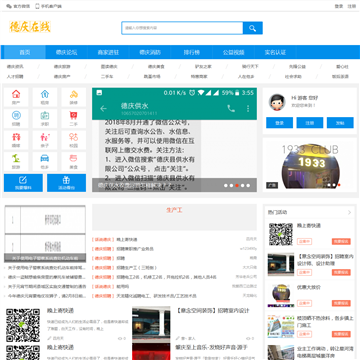Click the 德庆供水 carousel banner image

(x=174, y=140)
